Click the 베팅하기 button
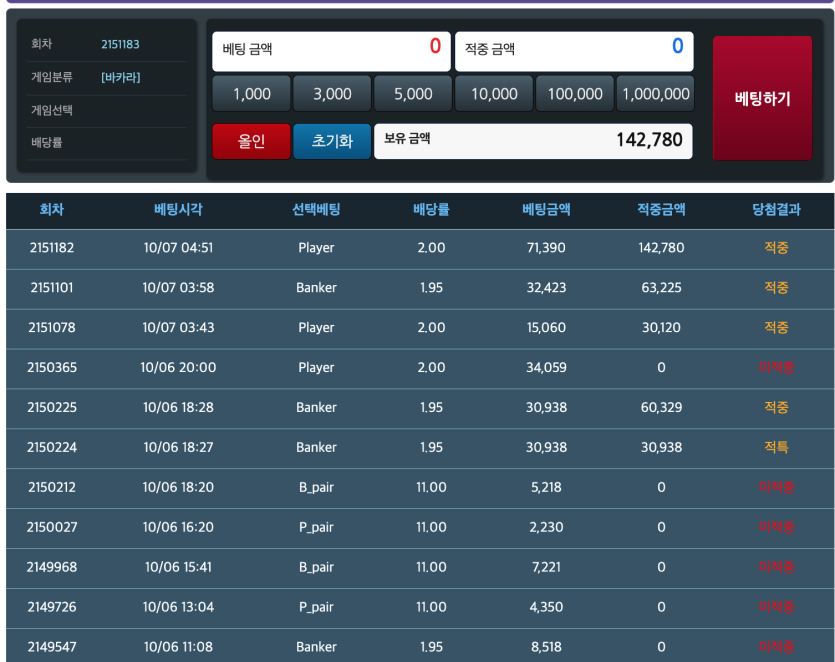This screenshot has width=835, height=662. pos(762,98)
